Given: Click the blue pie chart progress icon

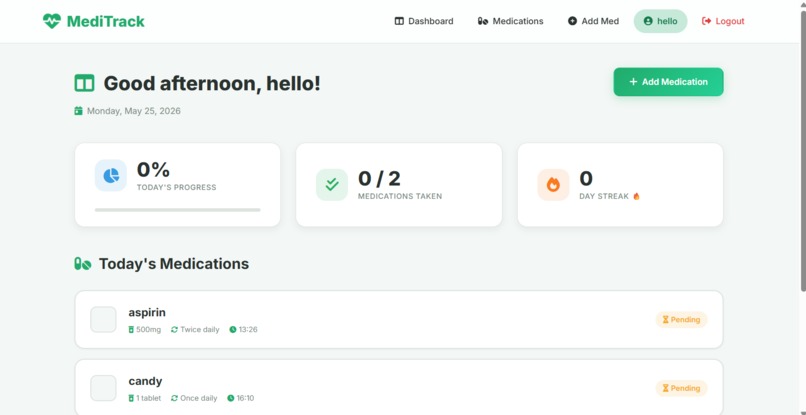Looking at the screenshot, I should click(111, 175).
